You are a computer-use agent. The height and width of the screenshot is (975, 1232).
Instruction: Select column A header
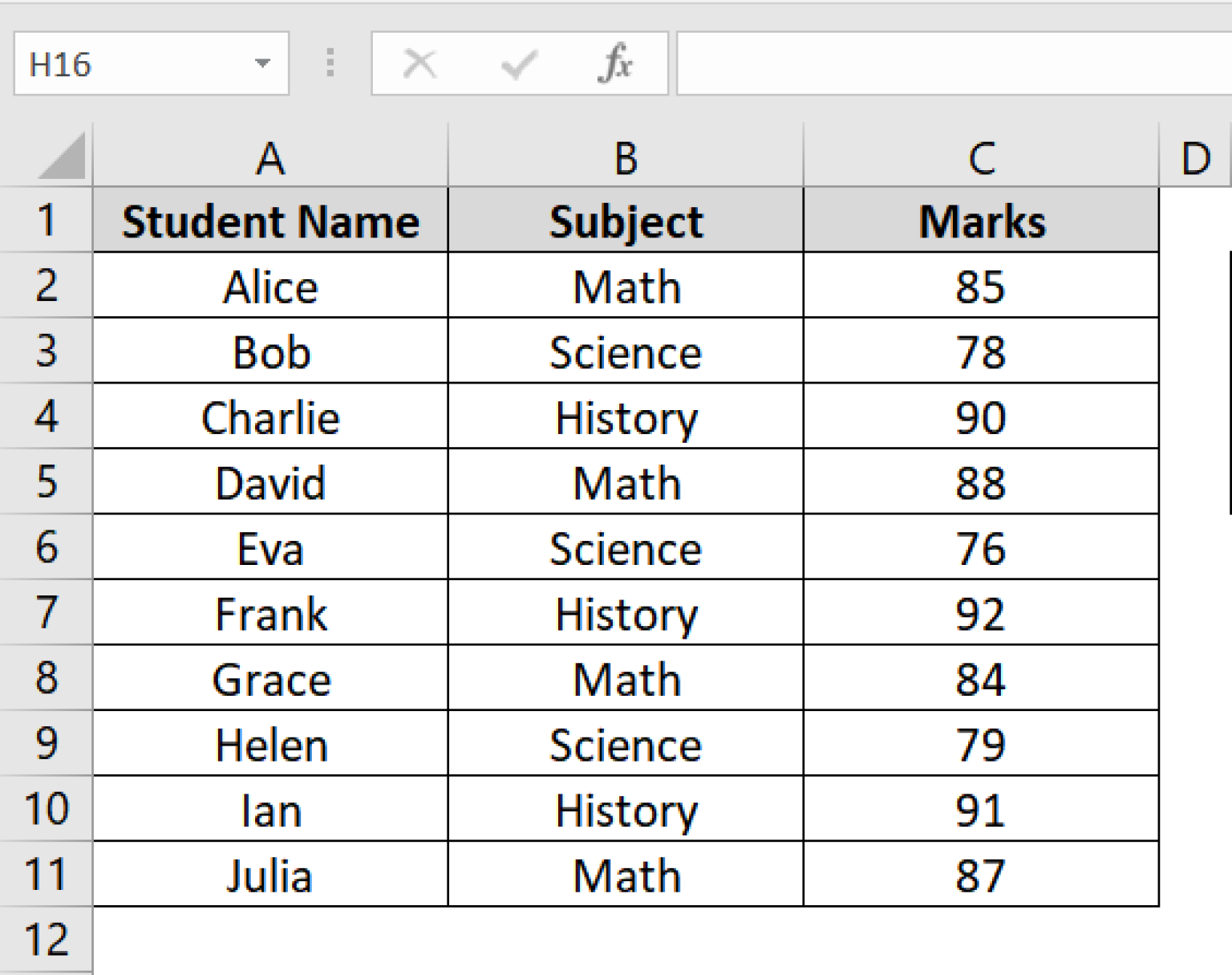(269, 156)
